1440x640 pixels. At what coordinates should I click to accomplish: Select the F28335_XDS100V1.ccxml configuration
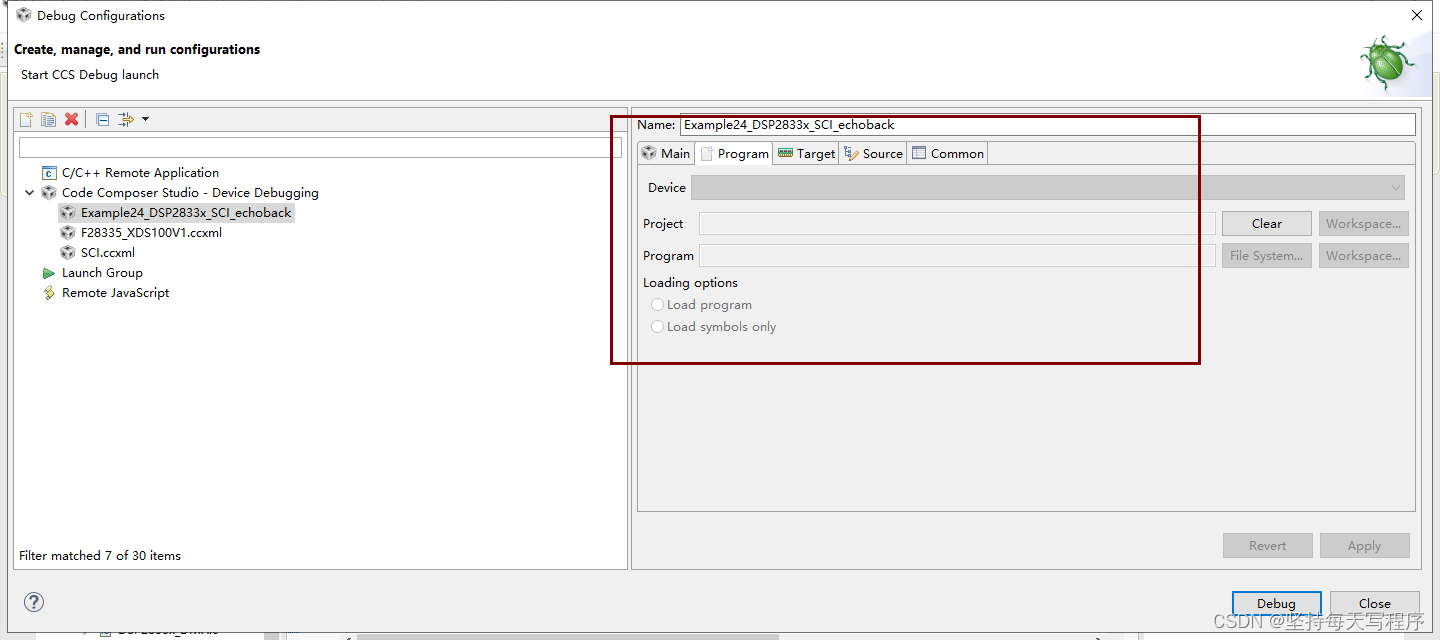152,232
